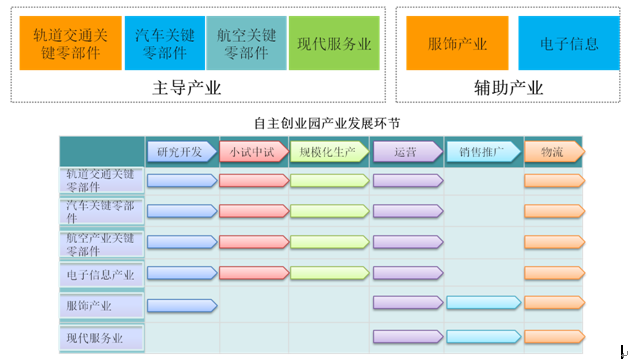Select the red 小试中试 header arrow

[254, 152]
